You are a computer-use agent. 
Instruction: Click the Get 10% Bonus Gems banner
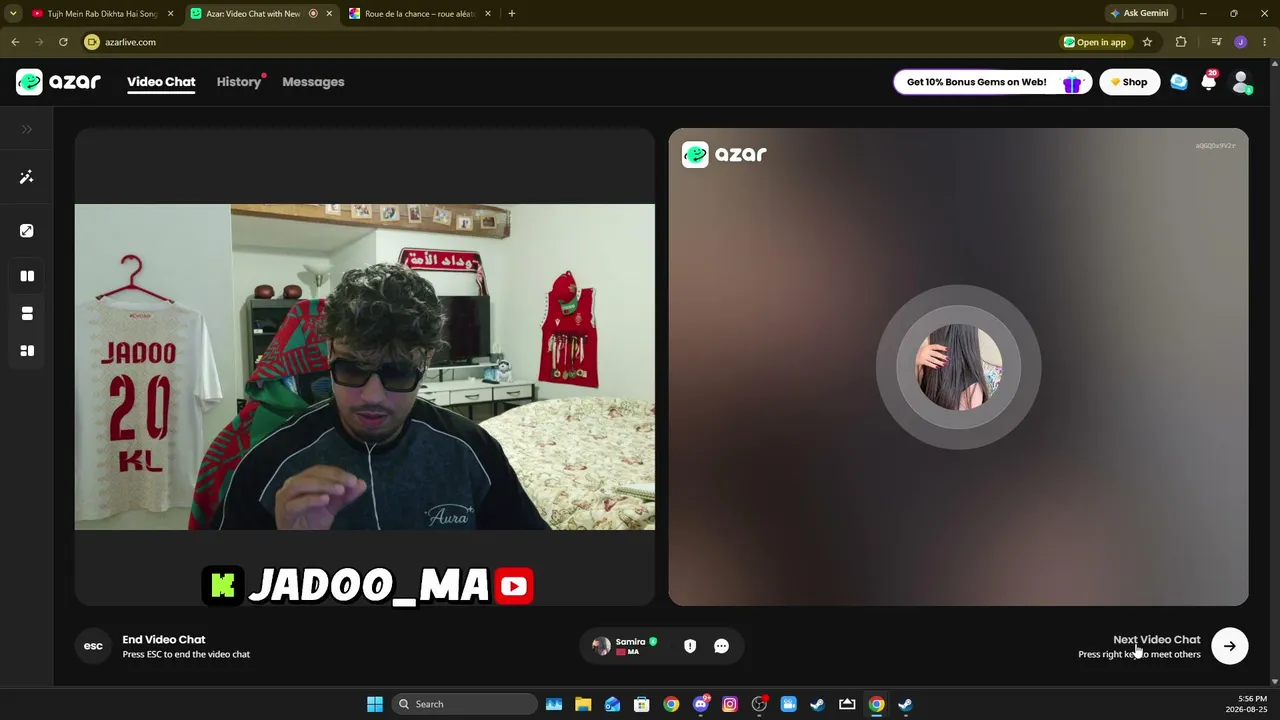[x=992, y=82]
